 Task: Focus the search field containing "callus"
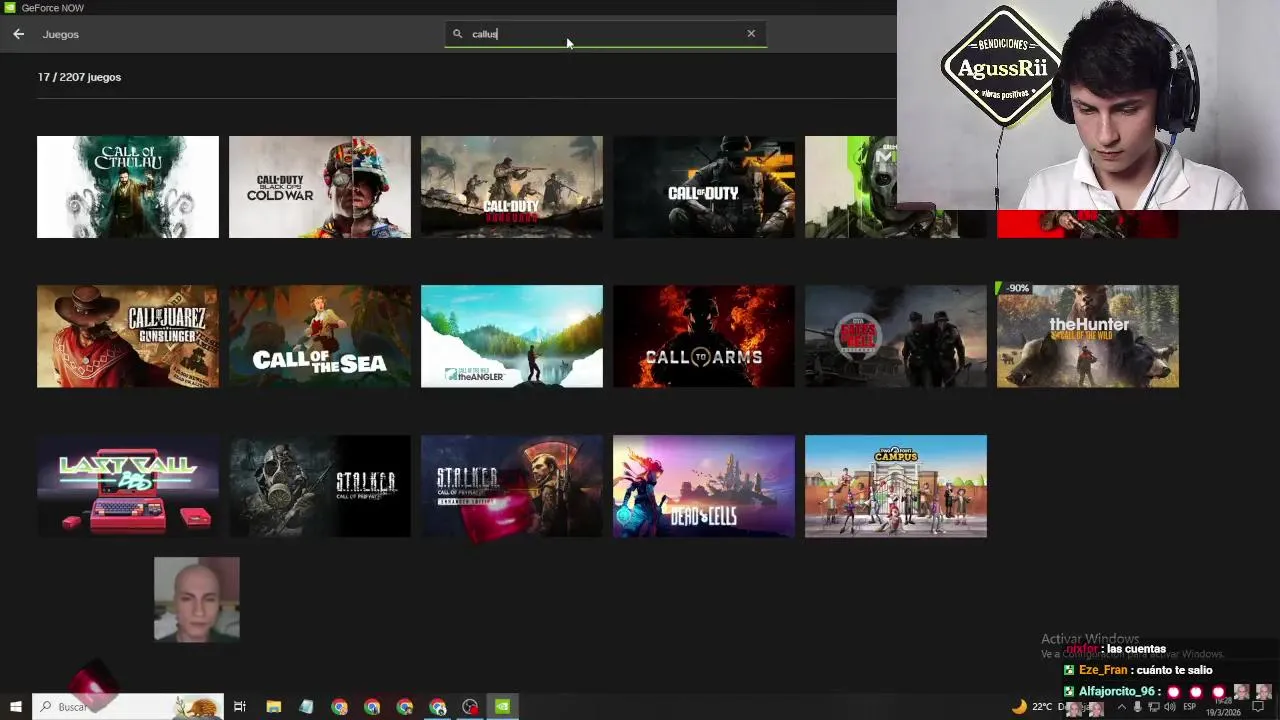coord(606,34)
